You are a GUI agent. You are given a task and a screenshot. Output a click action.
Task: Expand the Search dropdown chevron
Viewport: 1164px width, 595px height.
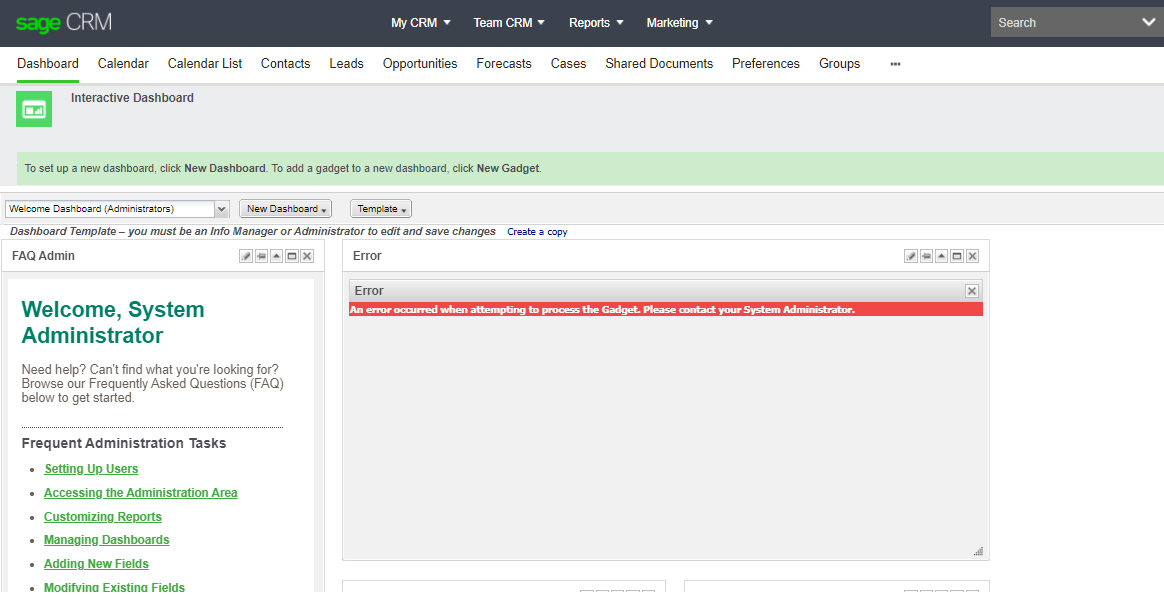pos(1148,22)
